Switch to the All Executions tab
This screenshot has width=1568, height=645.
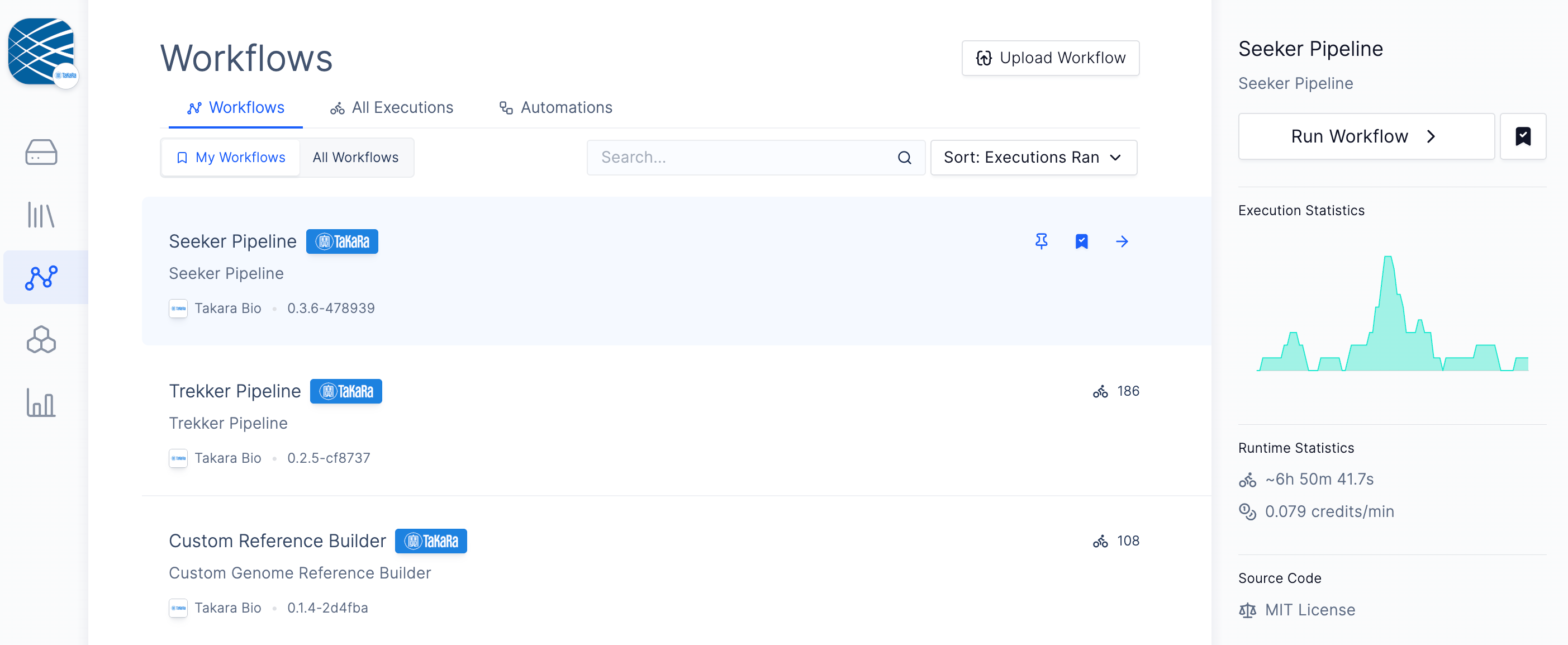pos(392,108)
